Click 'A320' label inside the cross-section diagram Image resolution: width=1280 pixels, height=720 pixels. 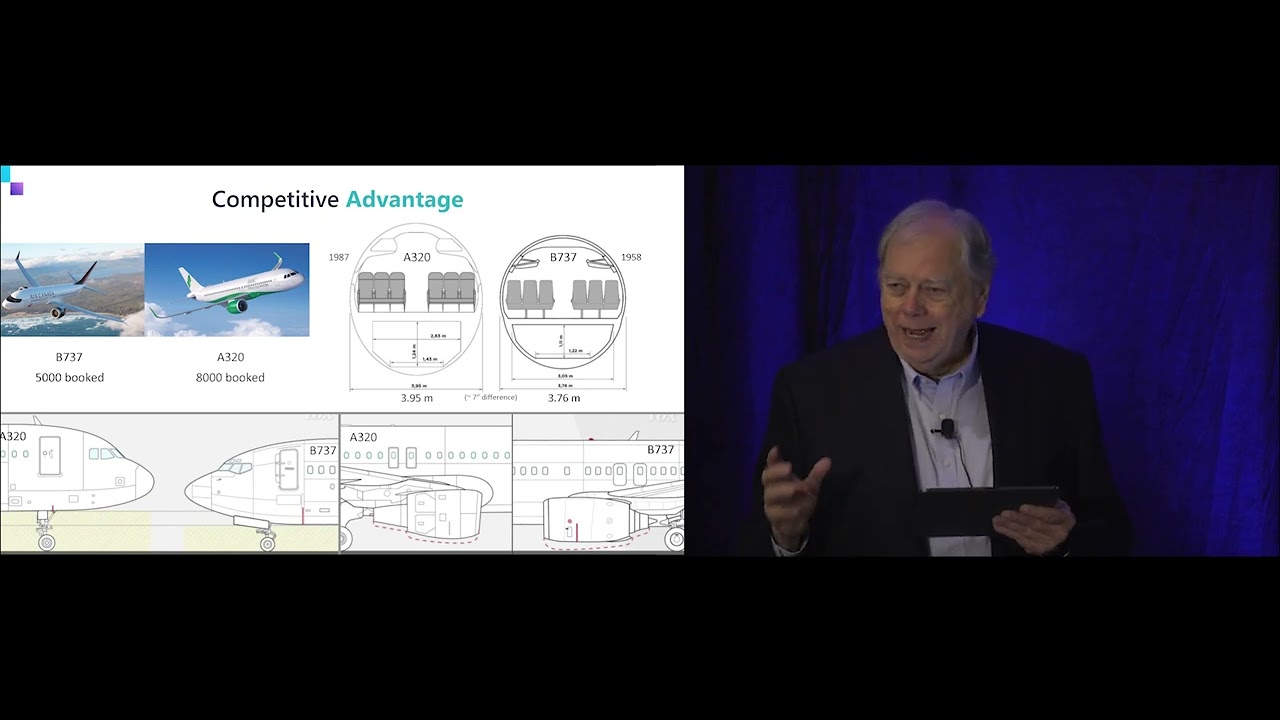tap(417, 257)
